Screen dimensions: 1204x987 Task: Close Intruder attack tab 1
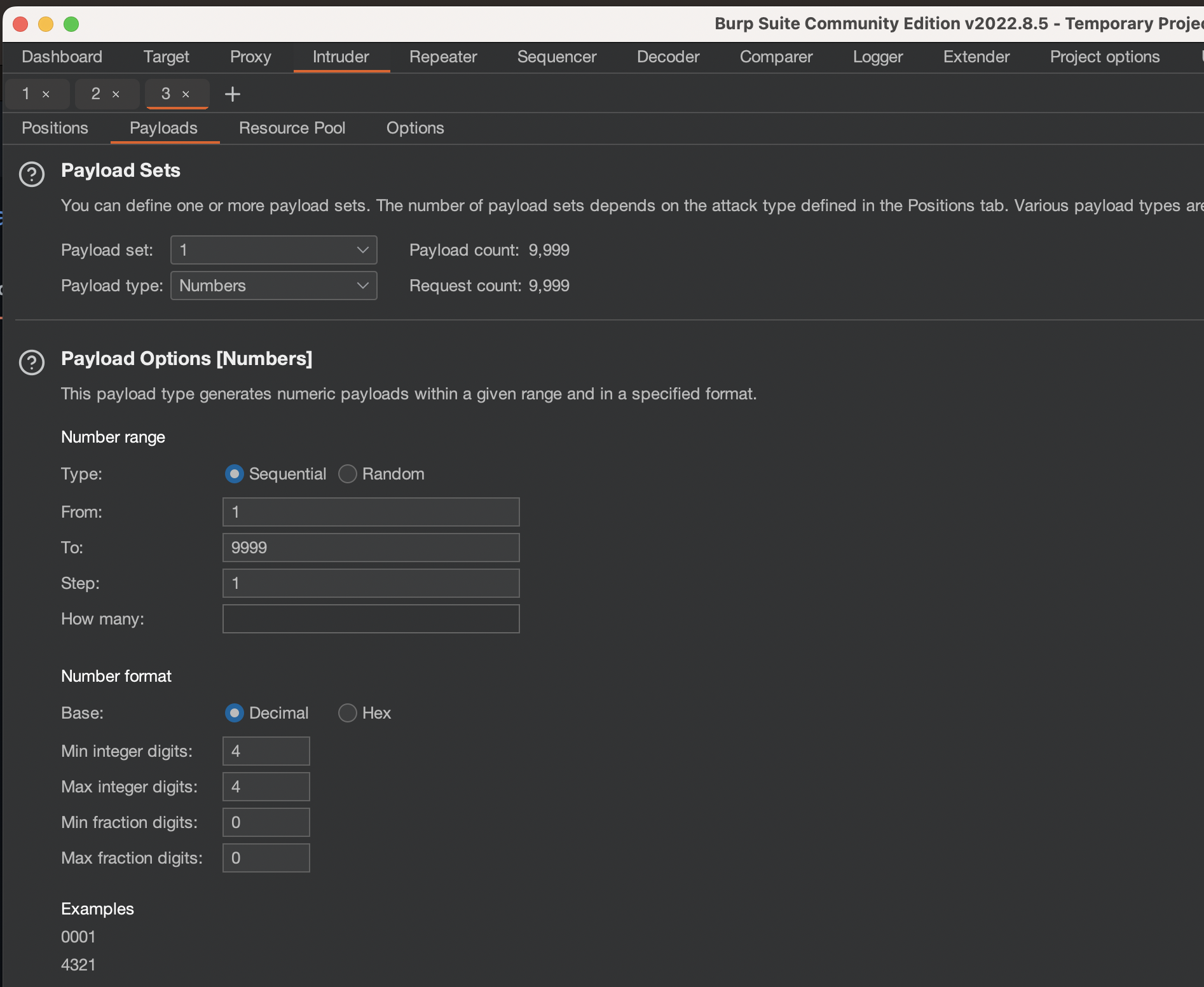[x=46, y=94]
